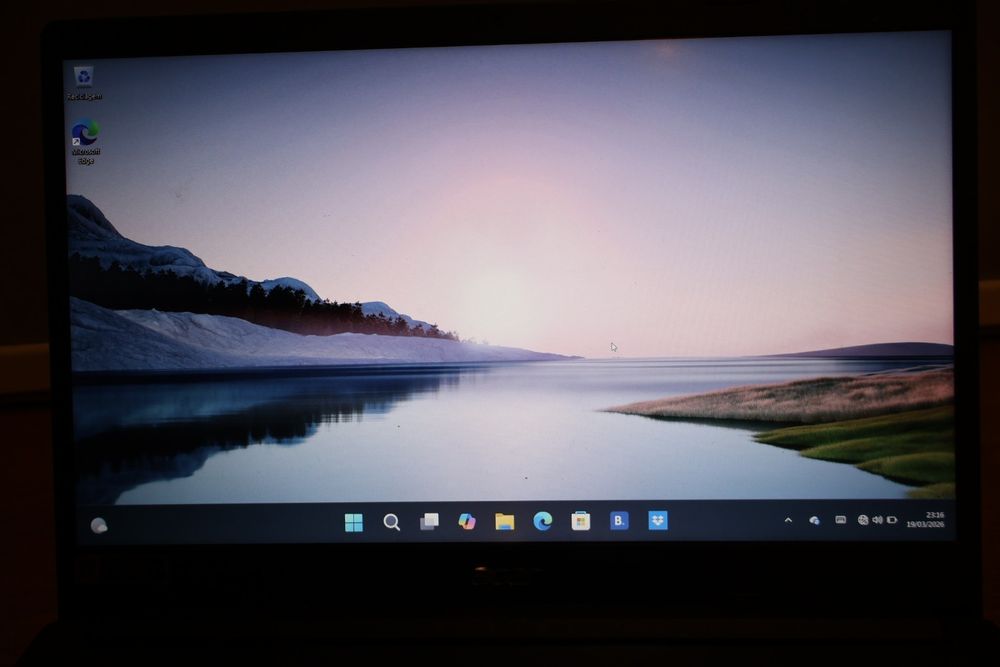Launch Copilot from the taskbar
This screenshot has height=667, width=1000.
[467, 521]
